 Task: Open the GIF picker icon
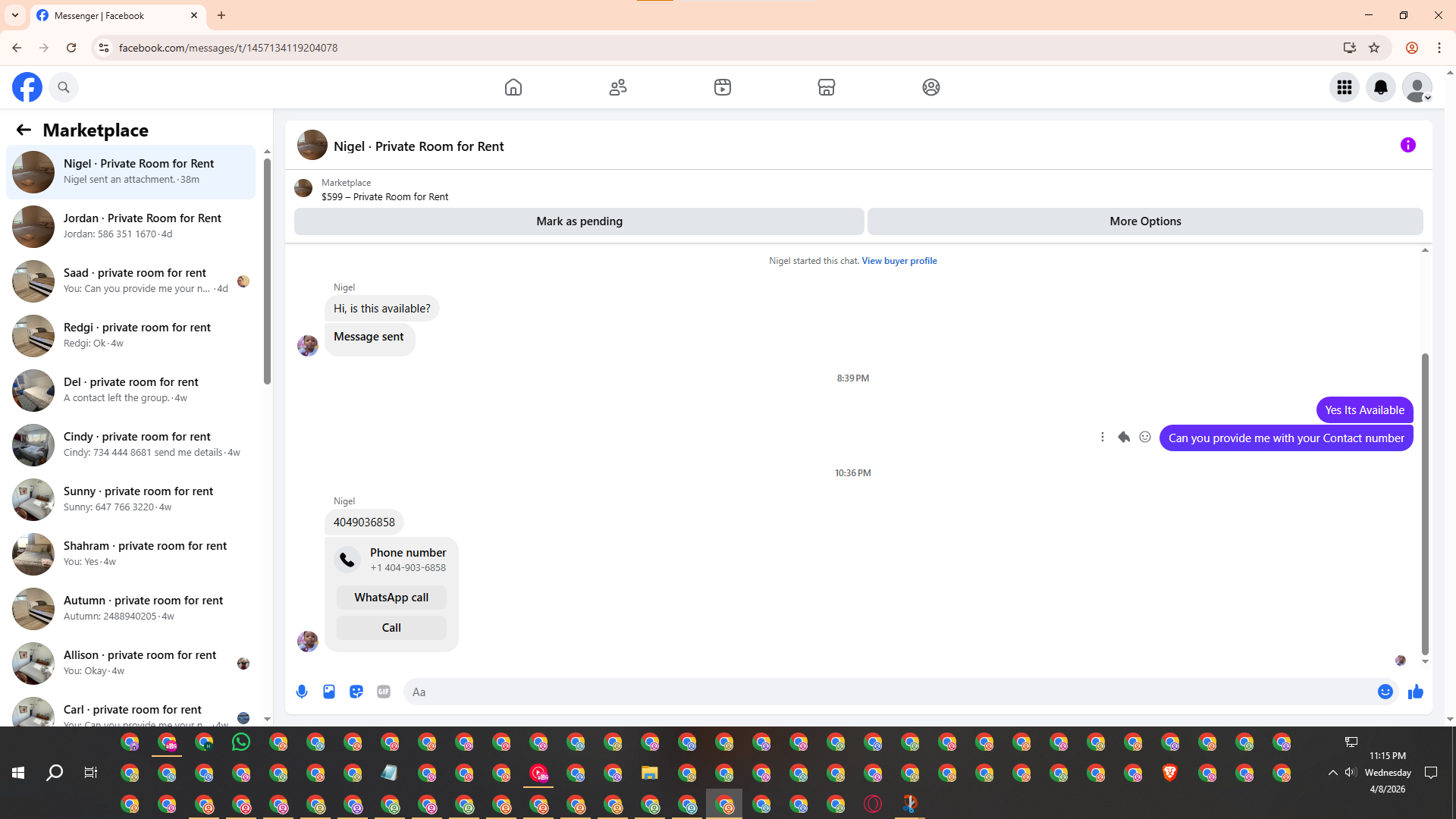point(384,692)
